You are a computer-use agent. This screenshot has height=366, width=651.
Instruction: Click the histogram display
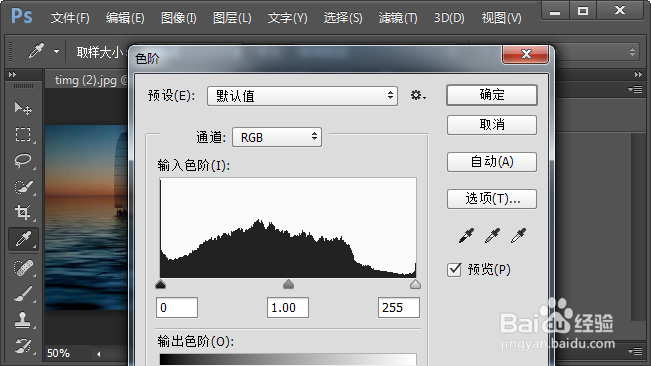point(288,228)
